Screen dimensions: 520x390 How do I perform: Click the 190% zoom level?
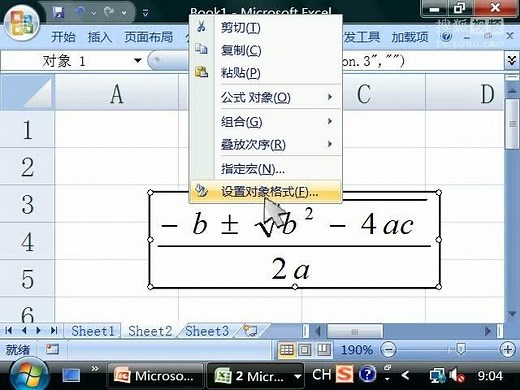[x=356, y=350]
